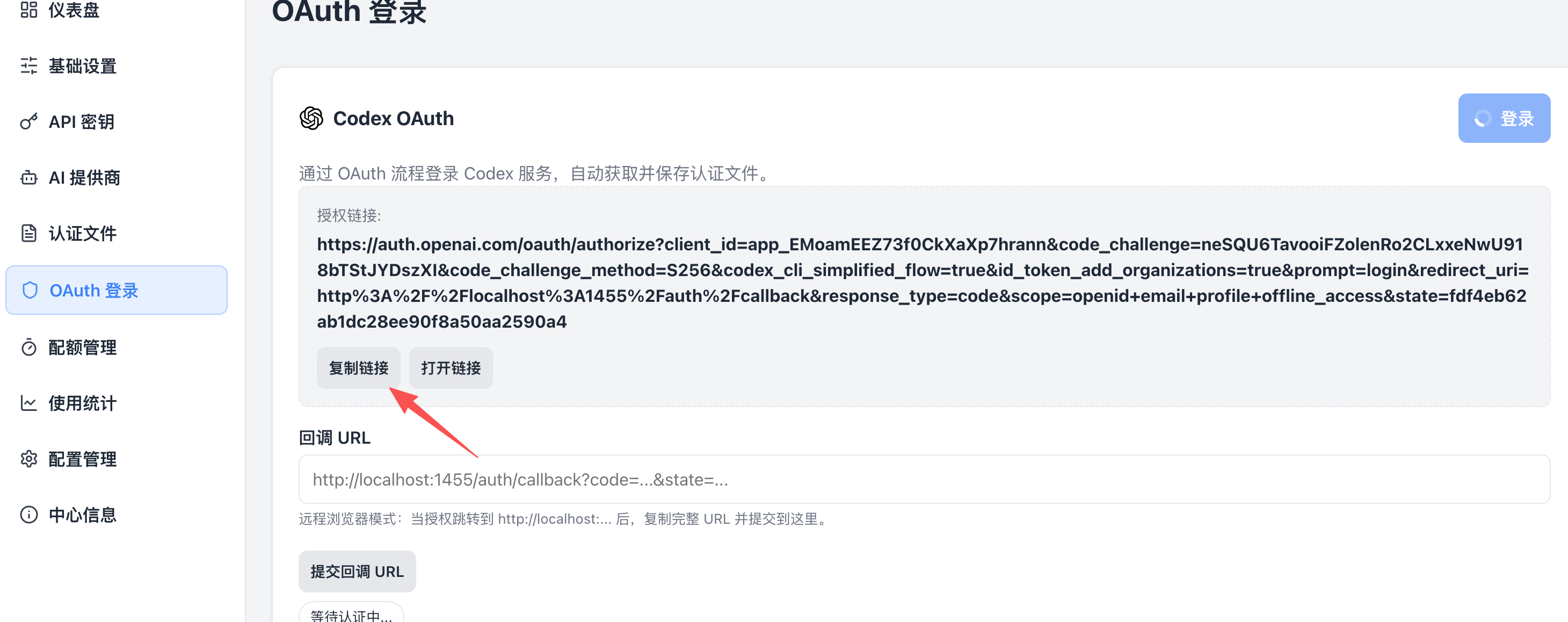
Task: Go to the 认证文件 page
Action: click(x=117, y=233)
